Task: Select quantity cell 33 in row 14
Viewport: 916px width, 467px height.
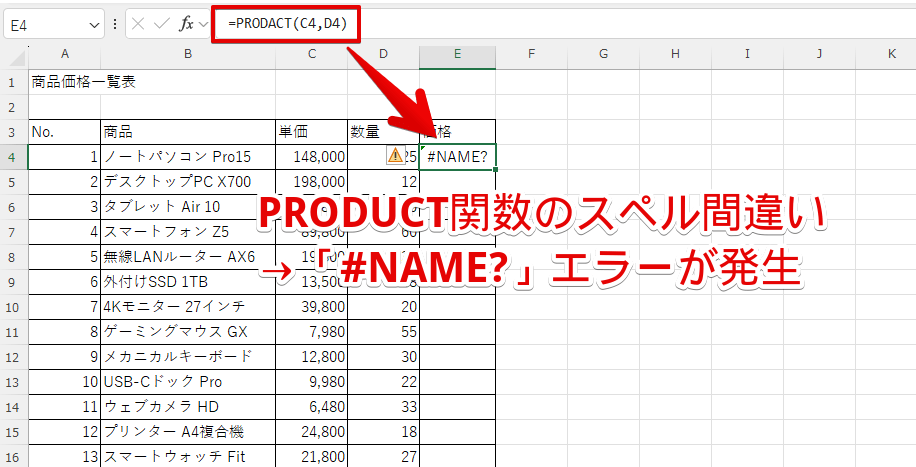Action: (383, 407)
